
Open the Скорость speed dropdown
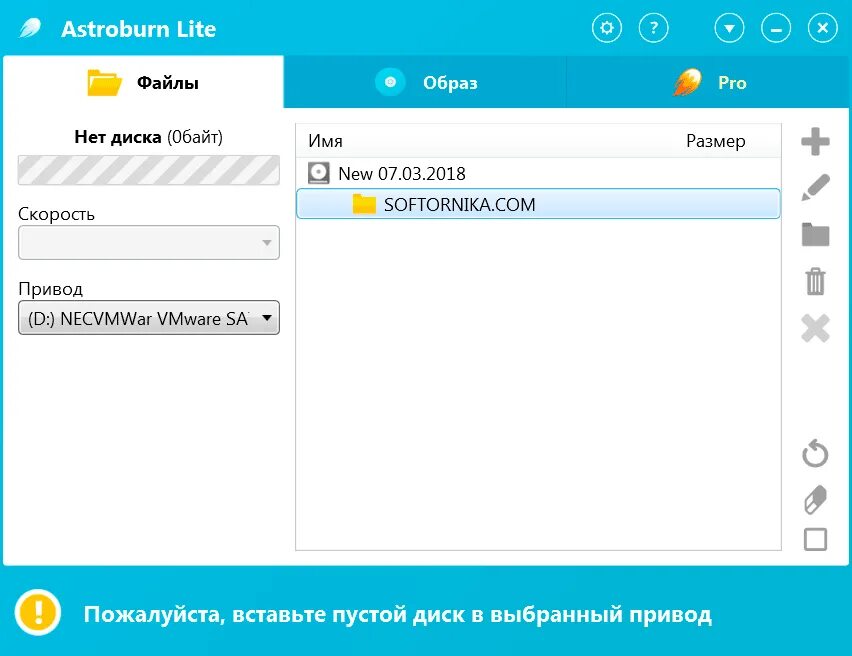[148, 242]
